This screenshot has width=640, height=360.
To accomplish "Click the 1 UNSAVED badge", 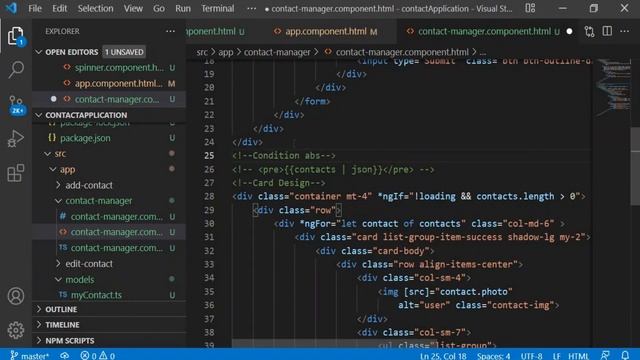I will (124, 52).
